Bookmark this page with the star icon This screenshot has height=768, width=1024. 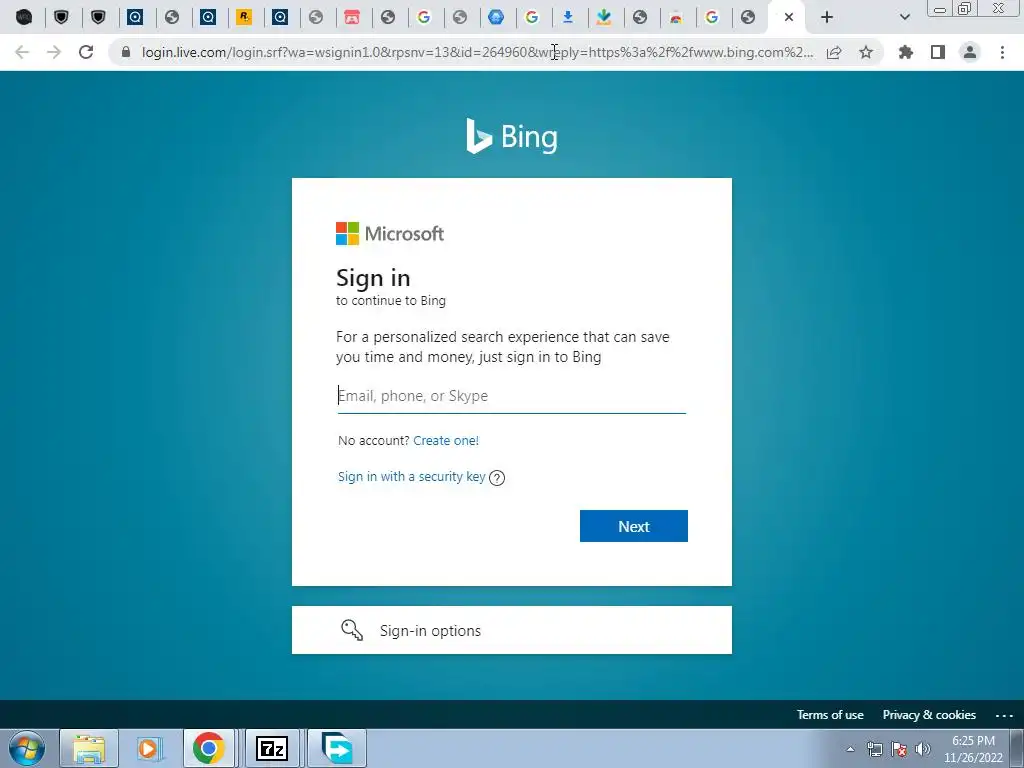(866, 52)
